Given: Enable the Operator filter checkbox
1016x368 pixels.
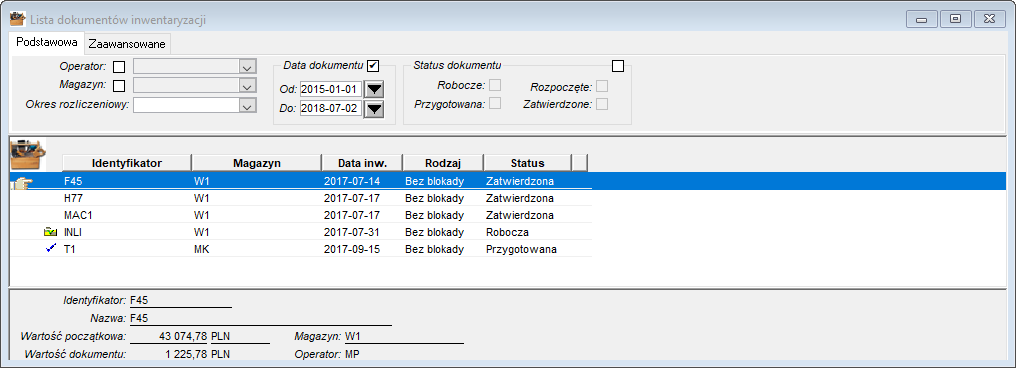Looking at the screenshot, I should [119, 67].
